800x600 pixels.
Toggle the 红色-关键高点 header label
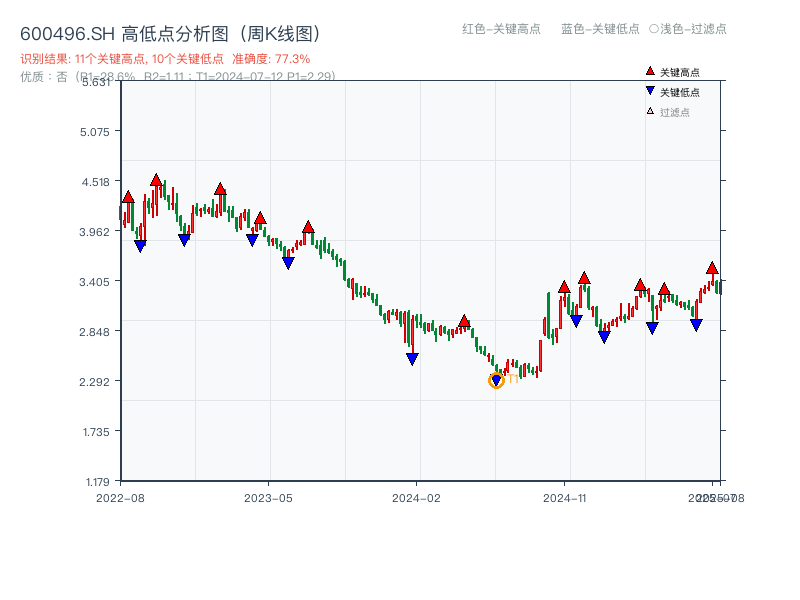coord(501,29)
